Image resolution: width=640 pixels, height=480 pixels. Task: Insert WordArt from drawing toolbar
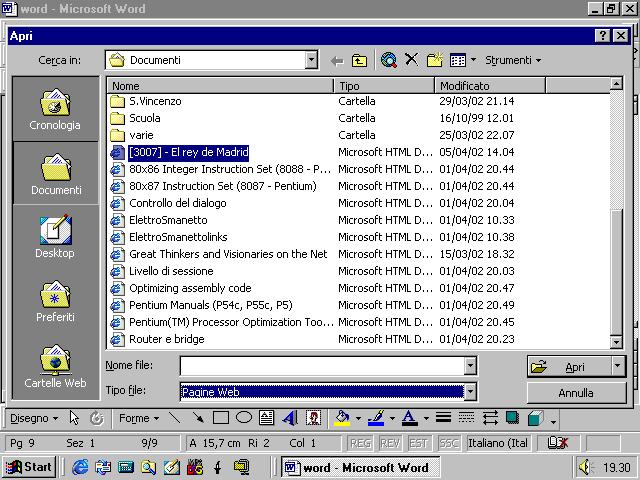290,418
